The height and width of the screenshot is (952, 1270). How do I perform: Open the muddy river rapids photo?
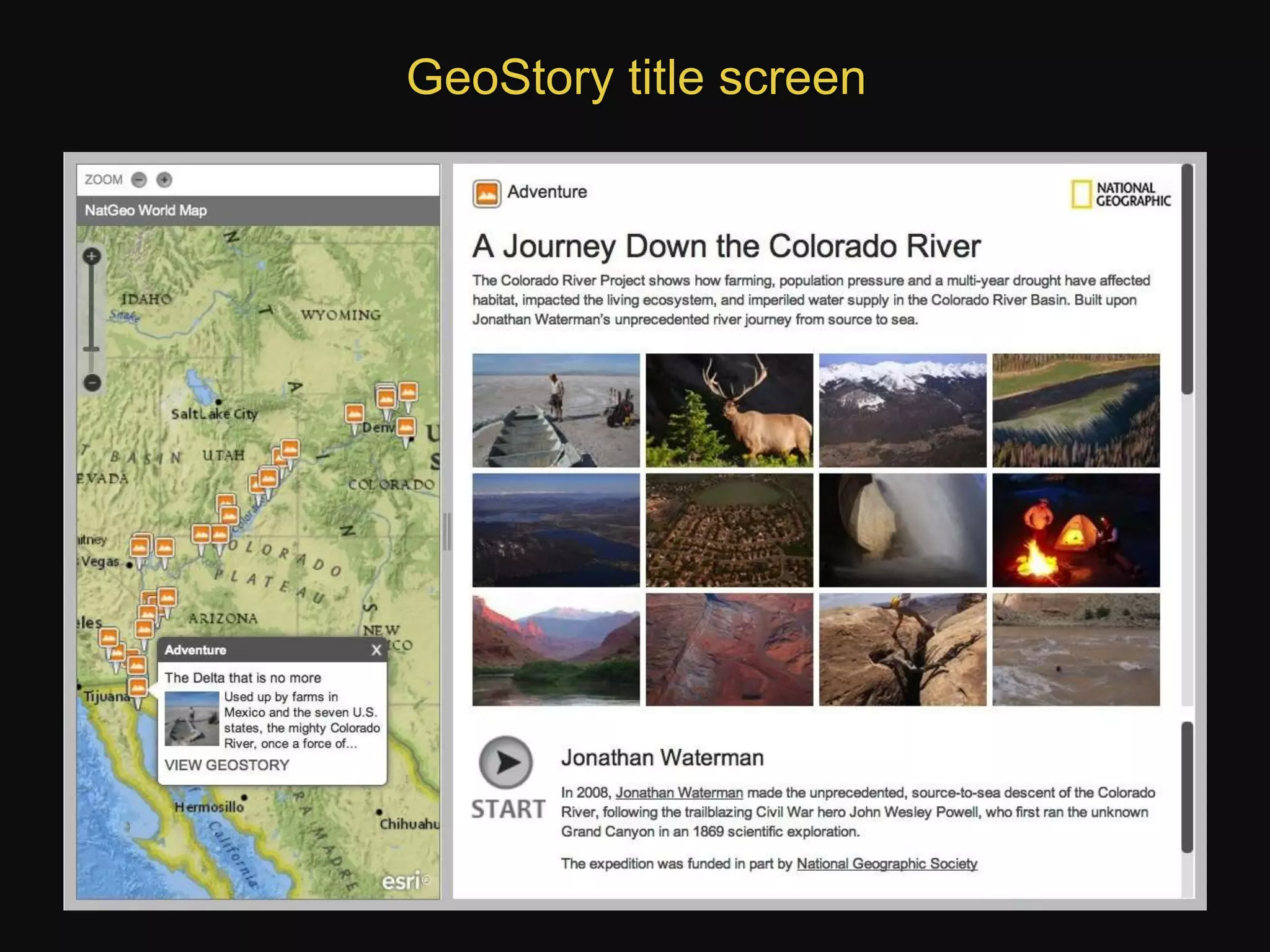pyautogui.click(x=1076, y=650)
